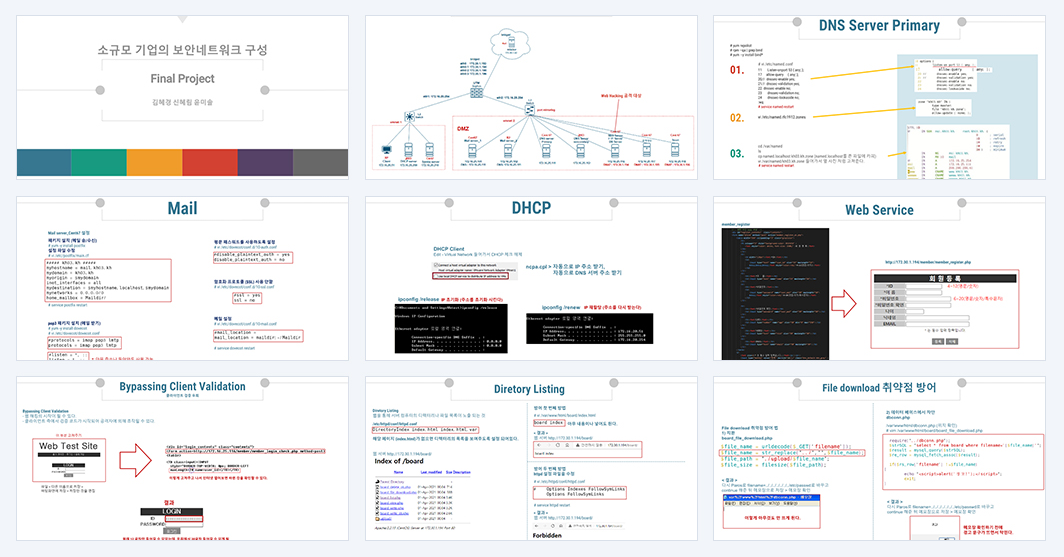
Task: Click the firewall icon below the cloud
Action: click(476, 91)
